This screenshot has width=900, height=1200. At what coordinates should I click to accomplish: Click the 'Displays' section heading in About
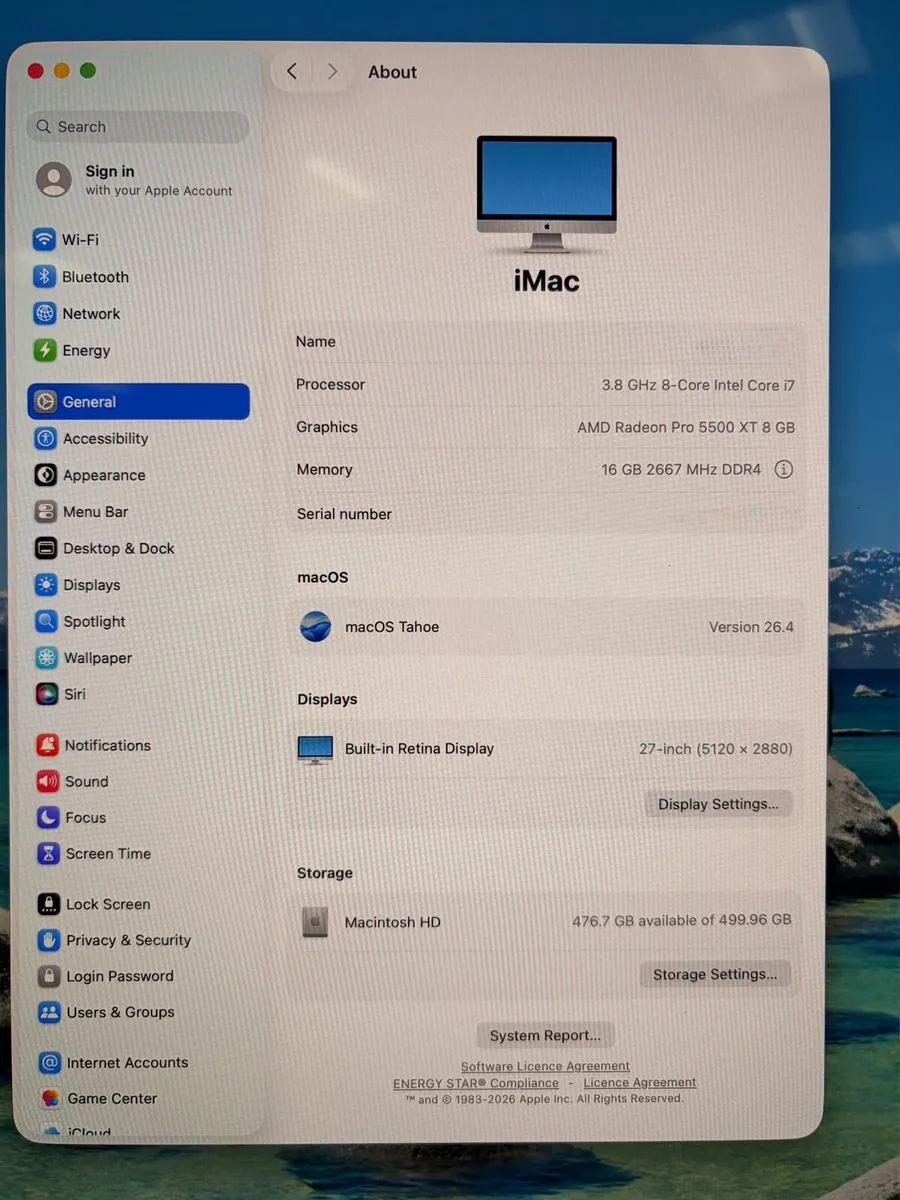tap(327, 699)
